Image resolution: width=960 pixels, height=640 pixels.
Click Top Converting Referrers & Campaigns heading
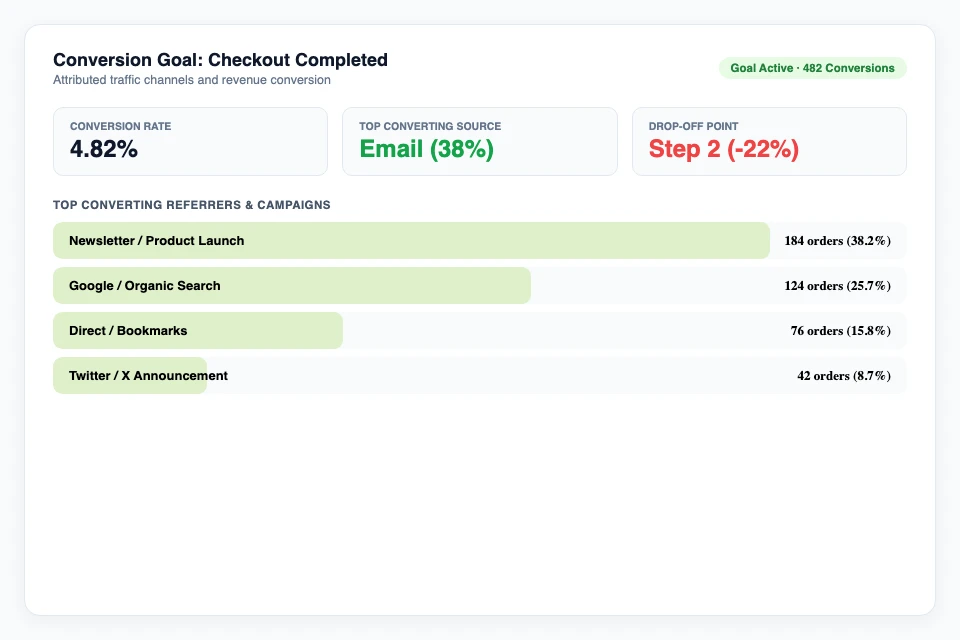[x=192, y=205]
